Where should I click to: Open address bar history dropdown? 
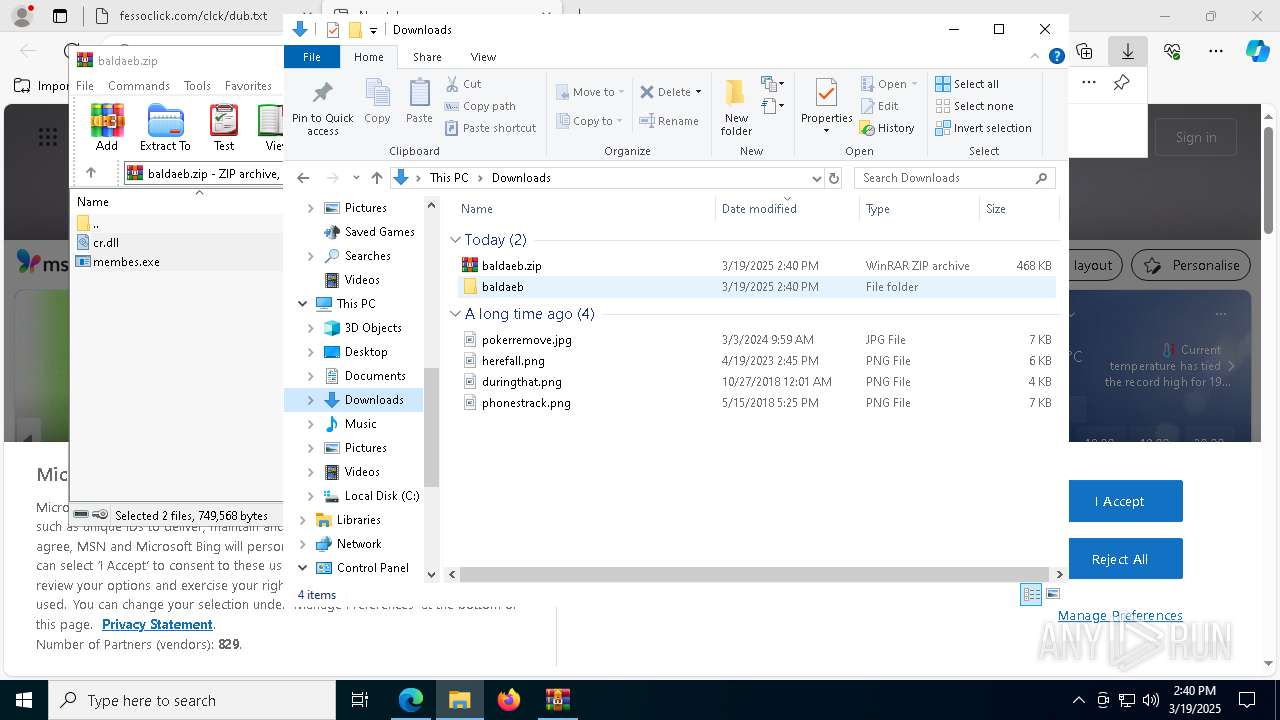click(816, 178)
